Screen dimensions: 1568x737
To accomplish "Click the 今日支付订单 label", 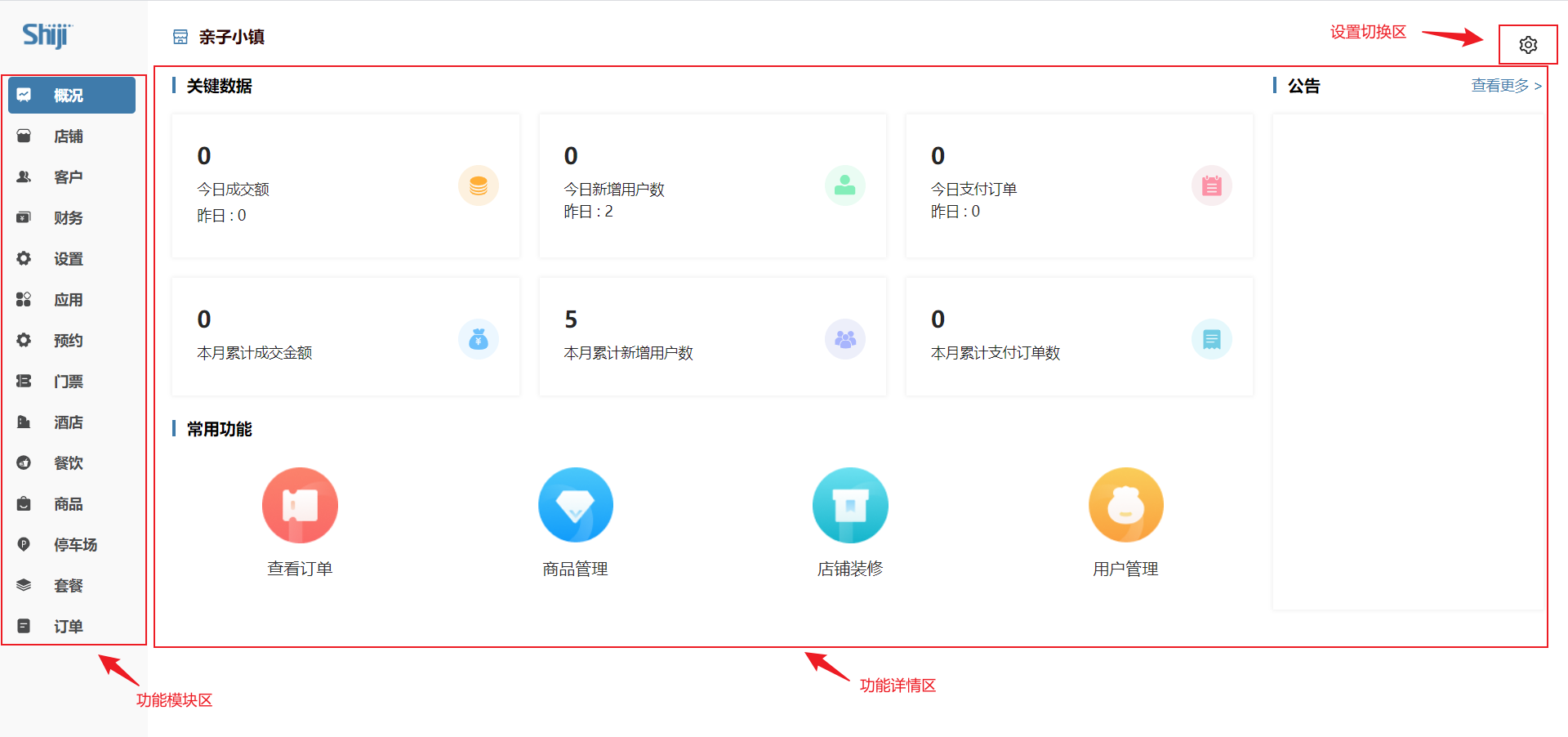I will [973, 190].
